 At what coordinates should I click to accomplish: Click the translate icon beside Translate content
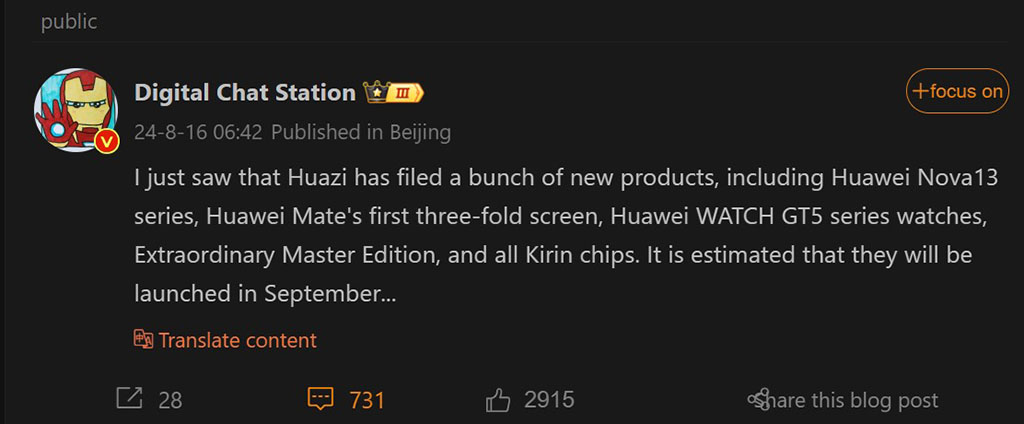143,339
